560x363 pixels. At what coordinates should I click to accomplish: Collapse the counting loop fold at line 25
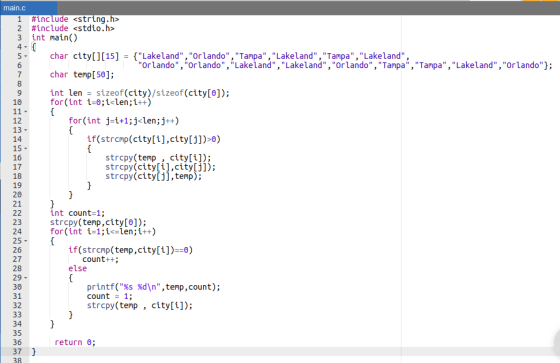click(x=25, y=241)
